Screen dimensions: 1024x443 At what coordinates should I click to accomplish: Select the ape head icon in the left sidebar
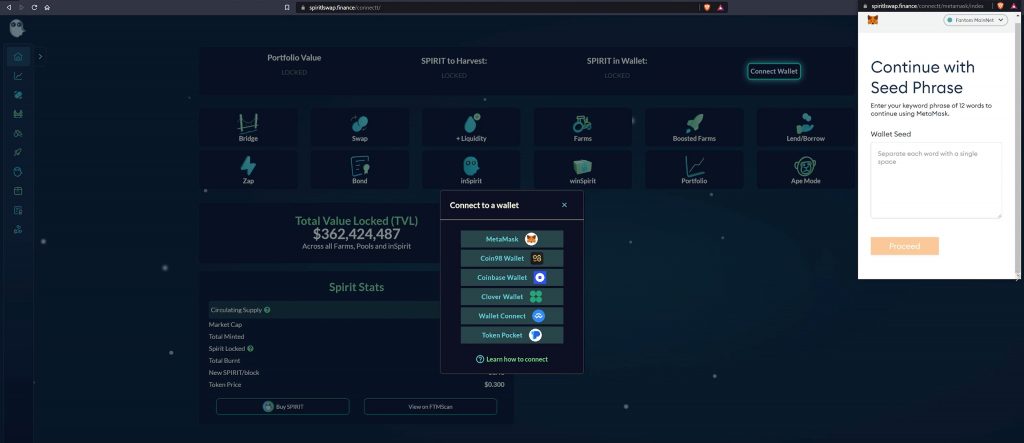pos(18,172)
